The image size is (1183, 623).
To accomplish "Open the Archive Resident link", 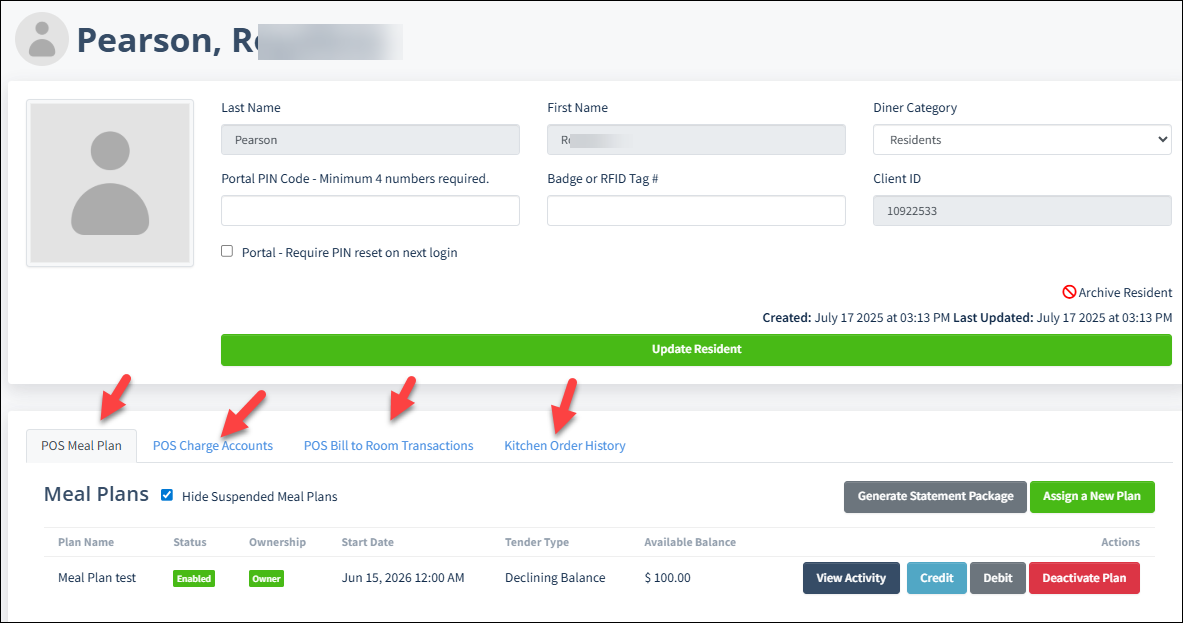I will tap(1125, 293).
